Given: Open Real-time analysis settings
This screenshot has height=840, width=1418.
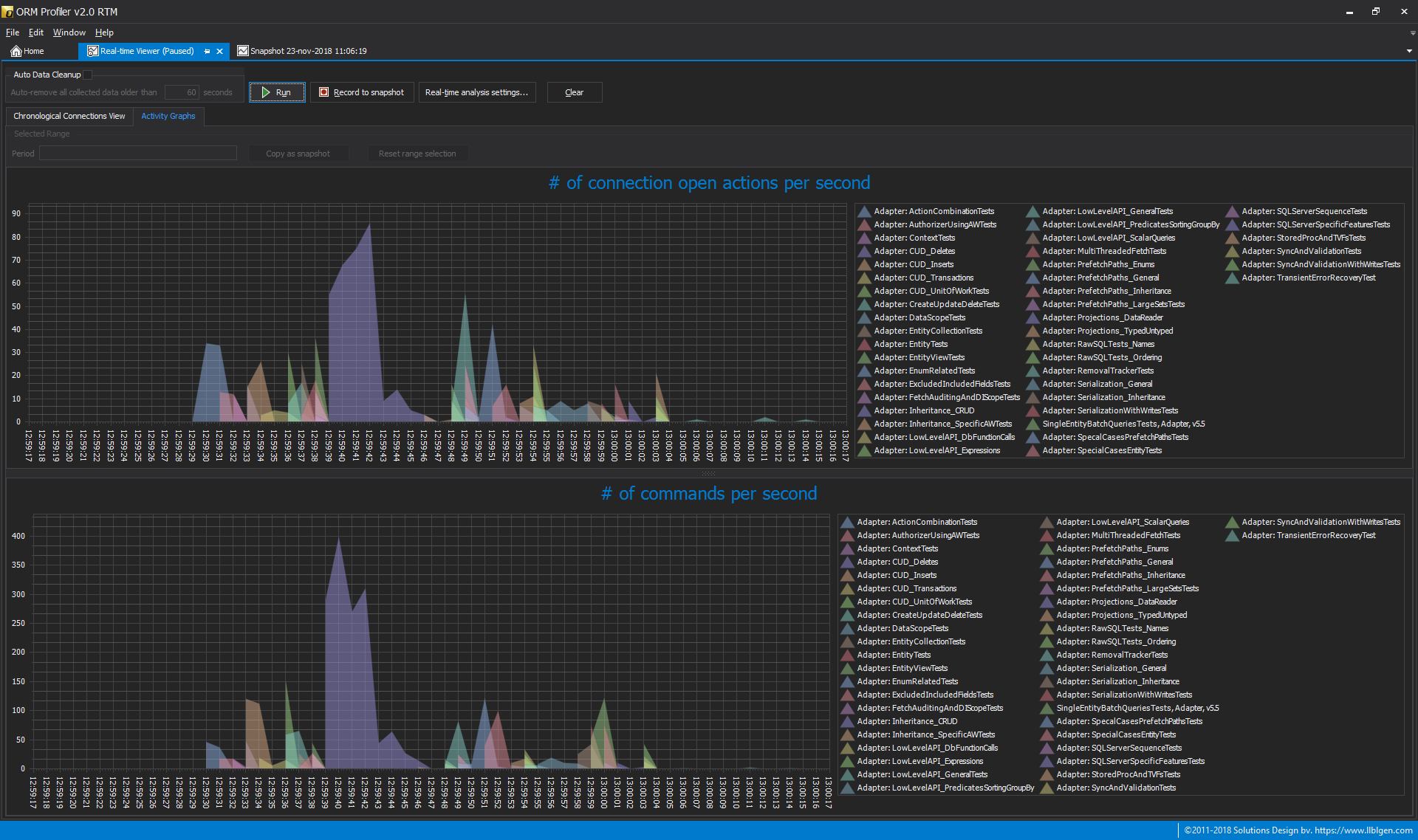Looking at the screenshot, I should pos(477,92).
